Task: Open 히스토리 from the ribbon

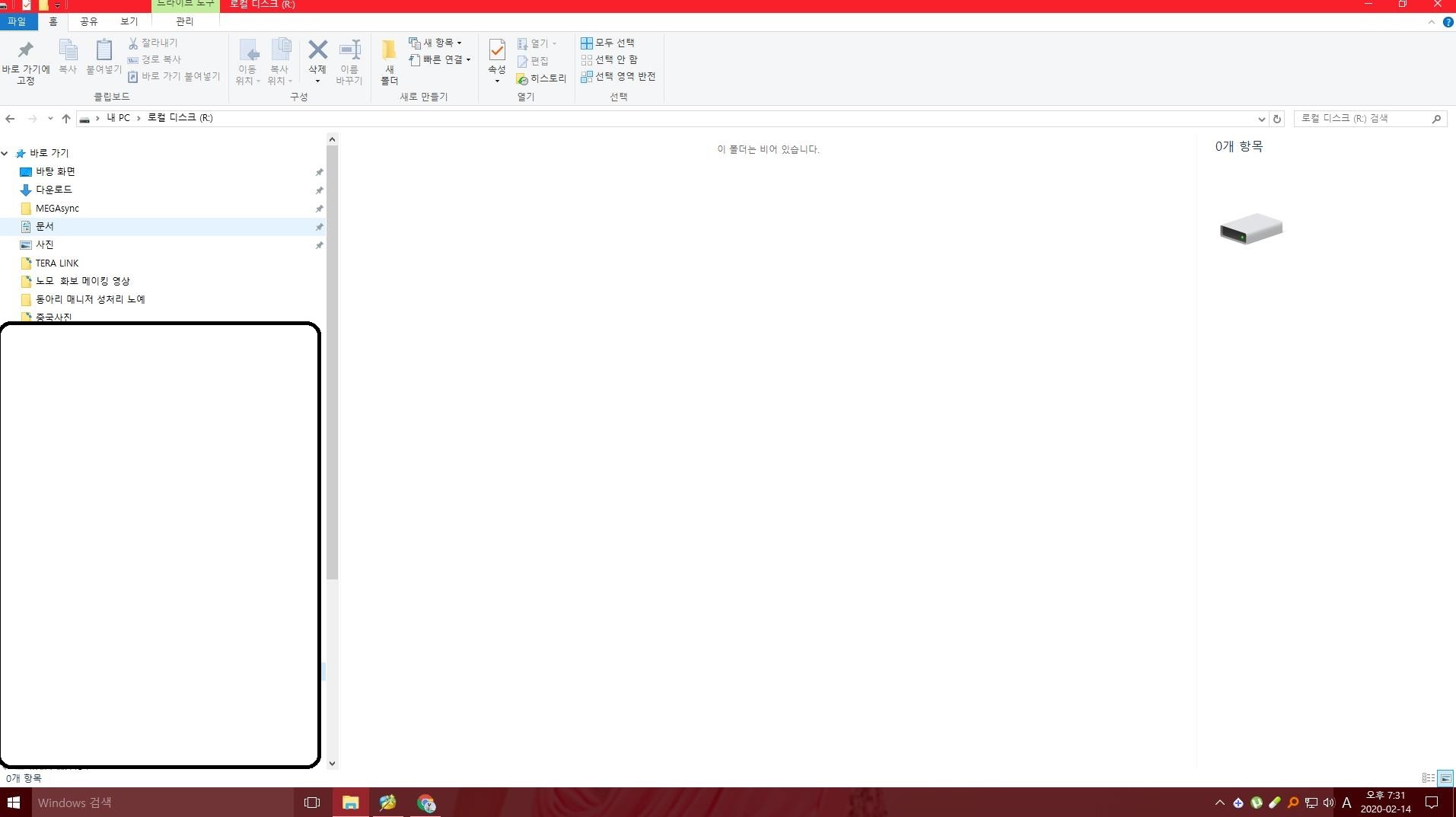Action: click(x=541, y=78)
